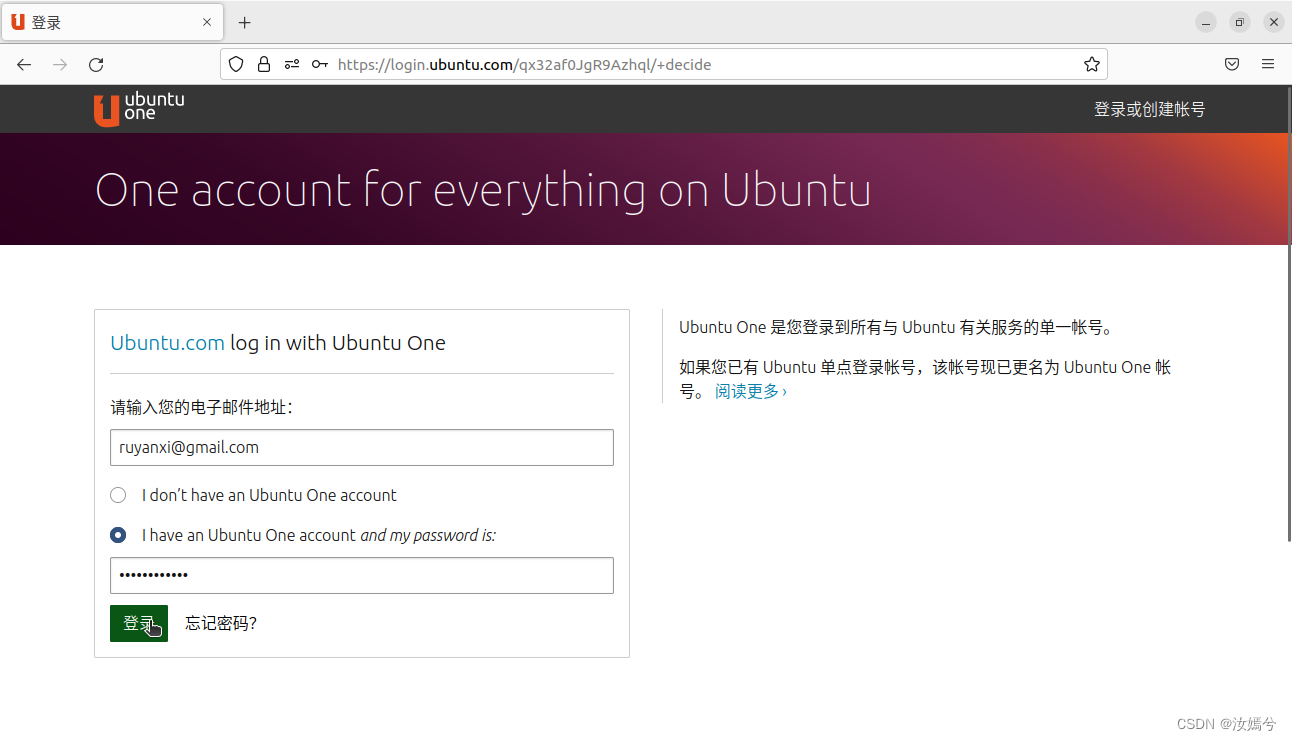Close the browser window
Screen dimensions: 1292x741
(1274, 22)
